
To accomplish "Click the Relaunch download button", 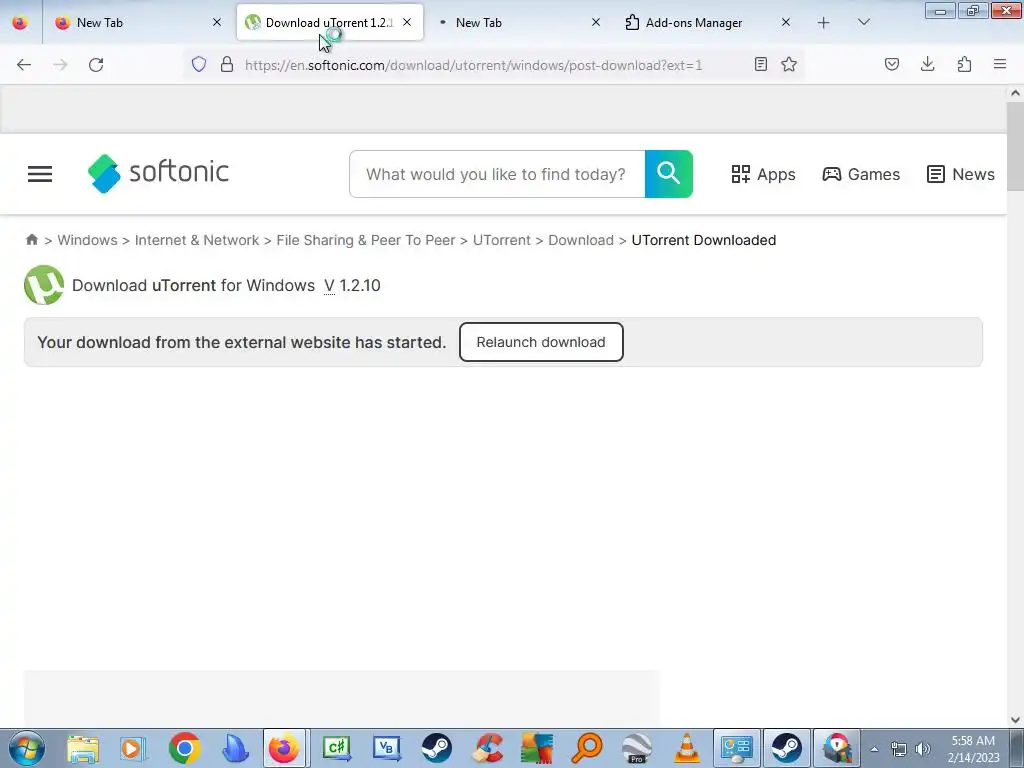I will [541, 342].
